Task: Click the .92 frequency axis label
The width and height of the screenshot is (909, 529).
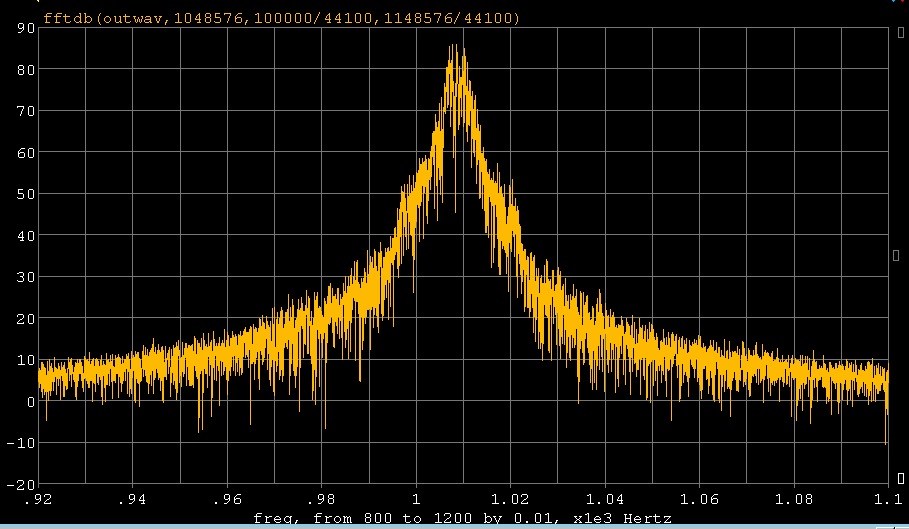Action: pyautogui.click(x=38, y=499)
